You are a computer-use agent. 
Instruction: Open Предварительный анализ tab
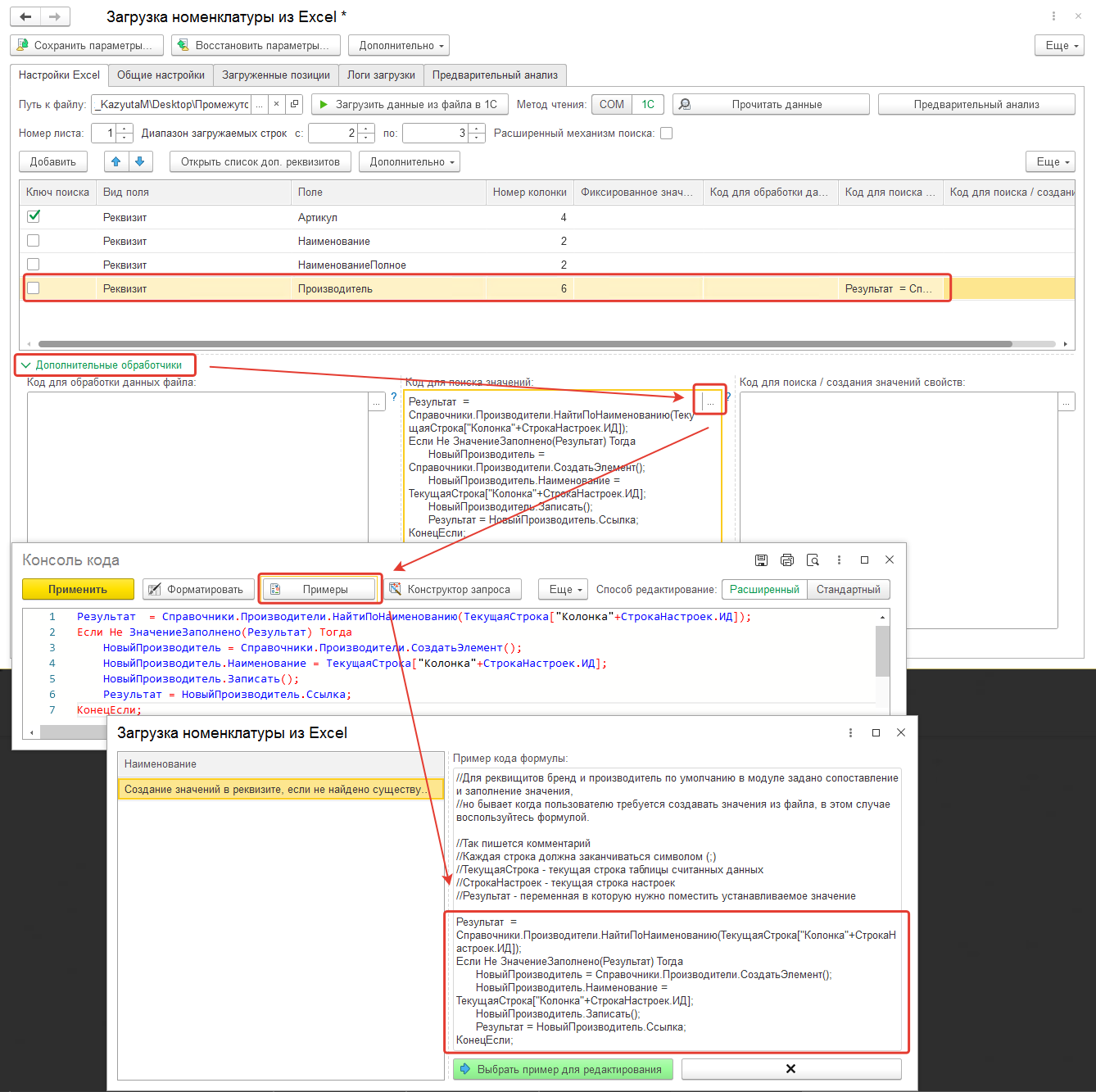[x=495, y=75]
